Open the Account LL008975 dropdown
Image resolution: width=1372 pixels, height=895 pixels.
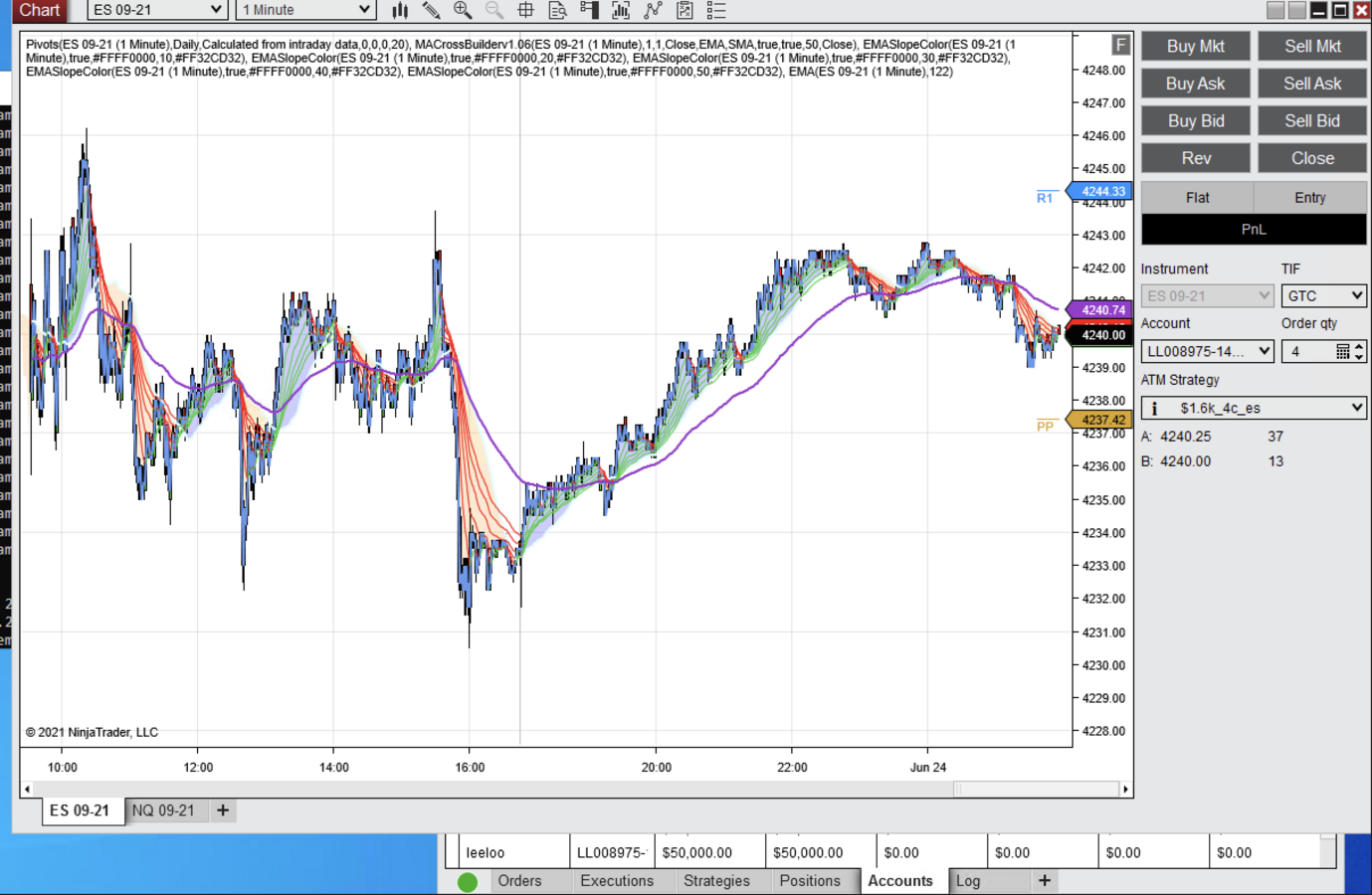pos(1207,352)
